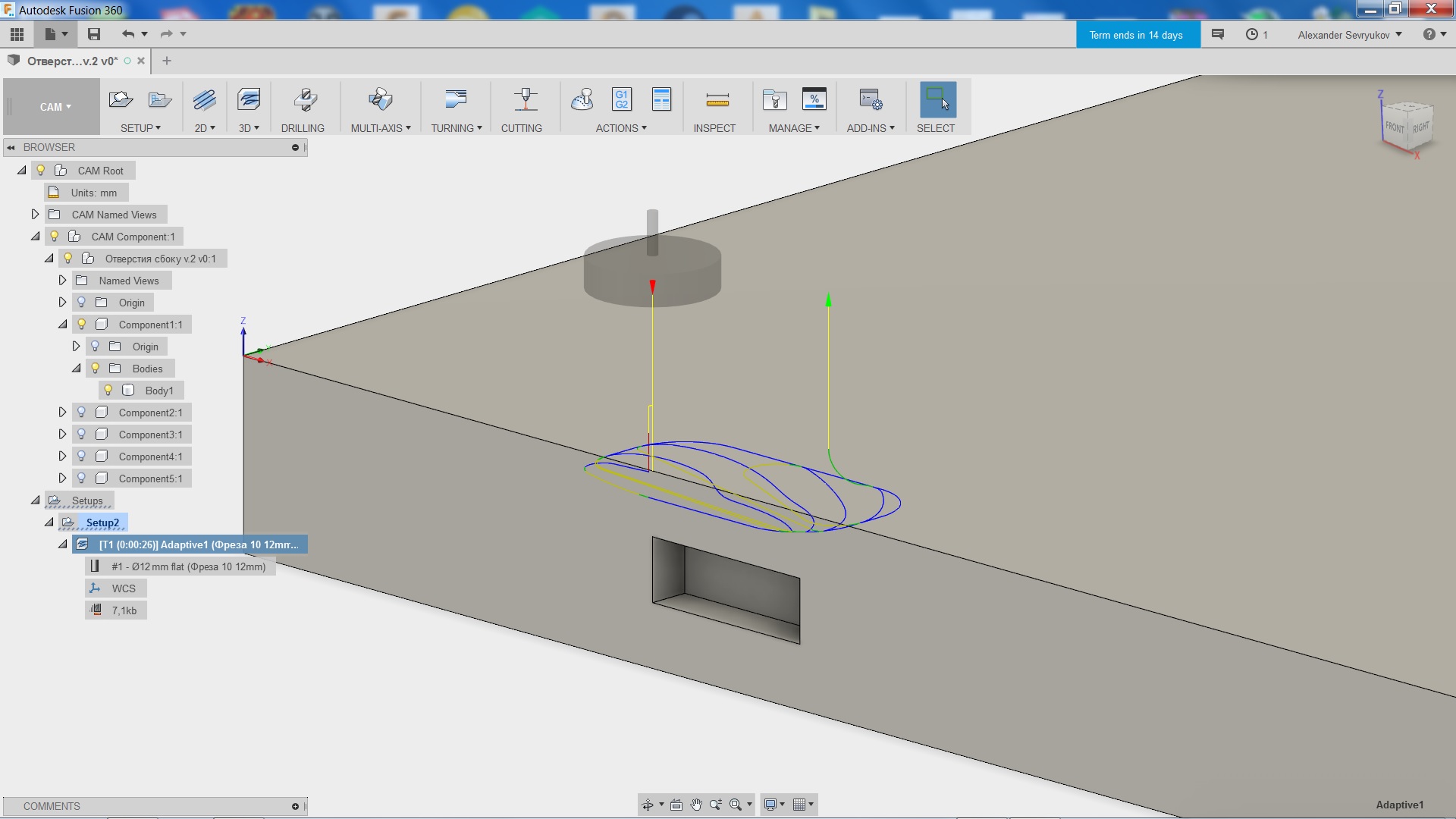Expand the CAM Named Views folder
The width and height of the screenshot is (1456, 819).
coord(35,215)
